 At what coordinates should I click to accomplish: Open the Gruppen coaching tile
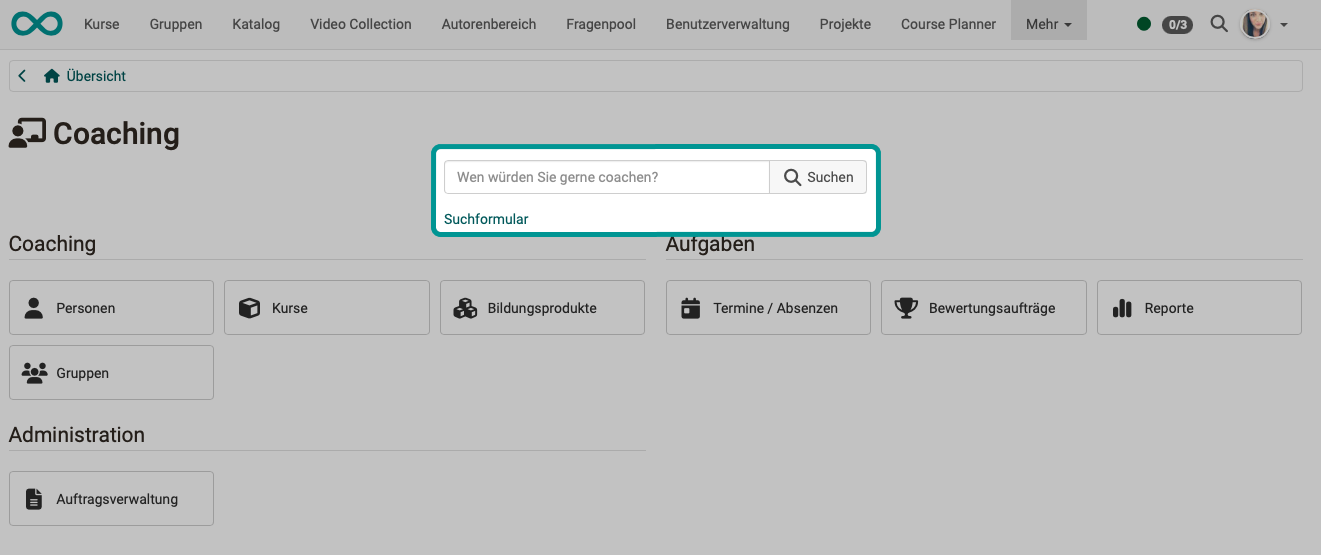pos(111,372)
